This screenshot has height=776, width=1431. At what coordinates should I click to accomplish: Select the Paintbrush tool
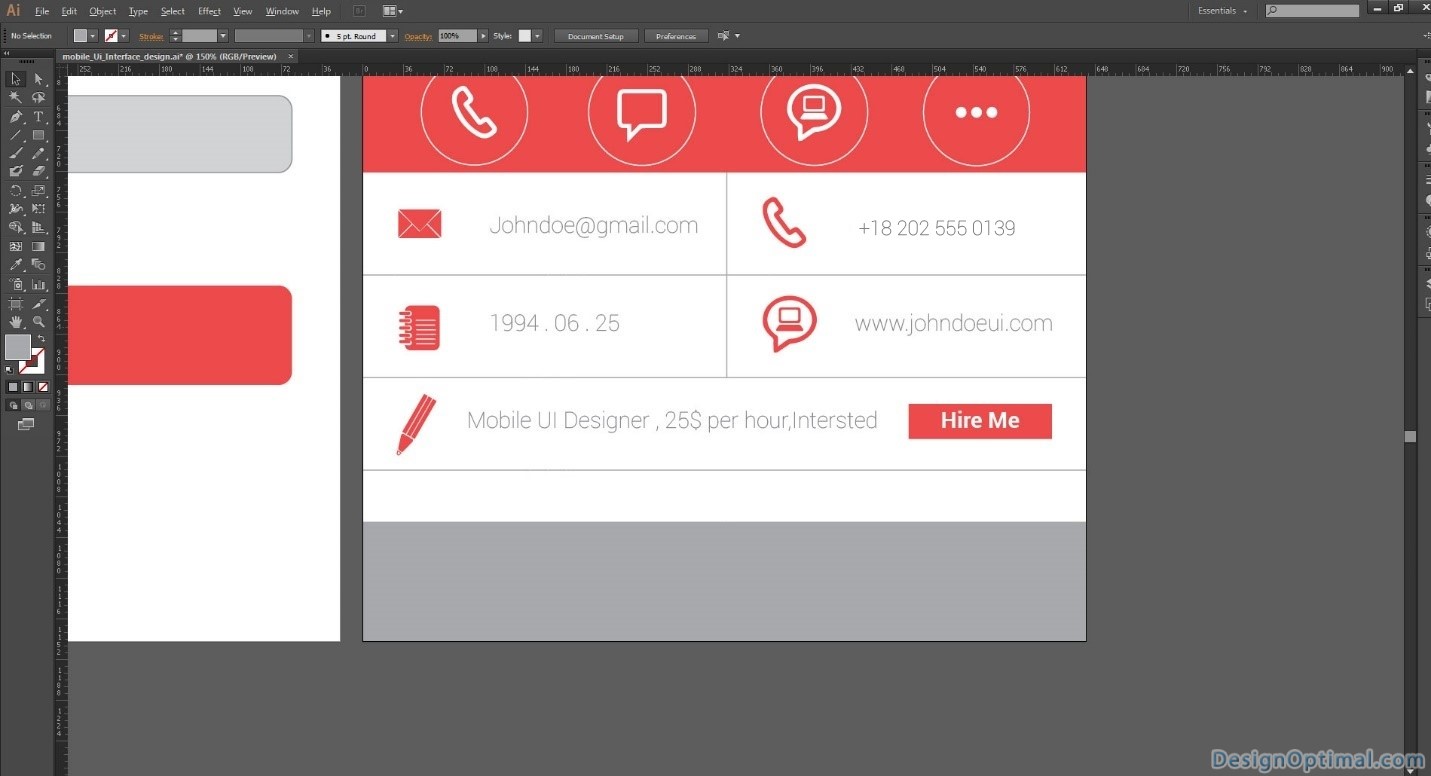16,153
